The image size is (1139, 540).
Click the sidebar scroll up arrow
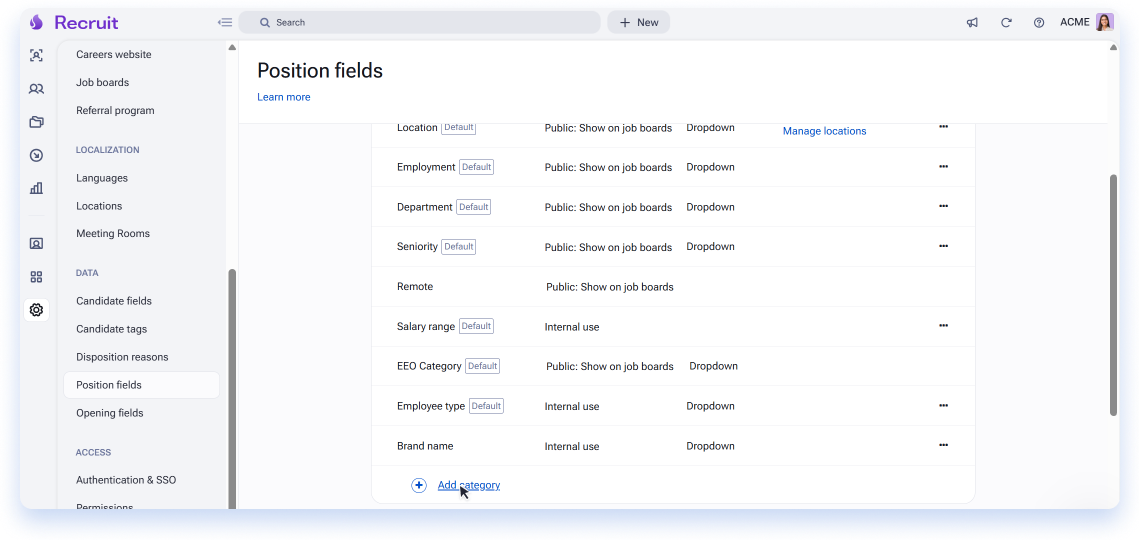[232, 48]
